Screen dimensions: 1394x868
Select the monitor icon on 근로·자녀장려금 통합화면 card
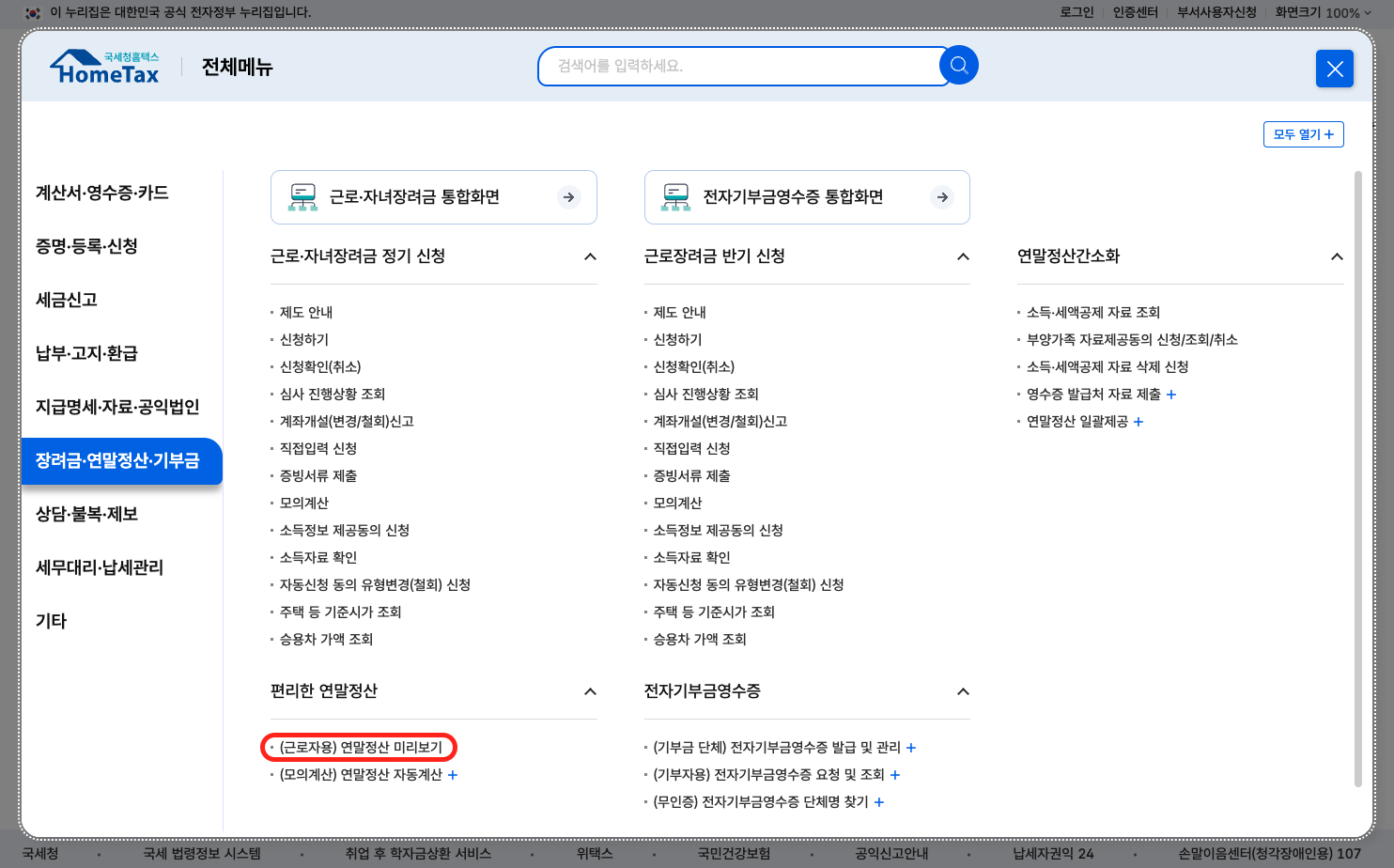click(x=303, y=196)
